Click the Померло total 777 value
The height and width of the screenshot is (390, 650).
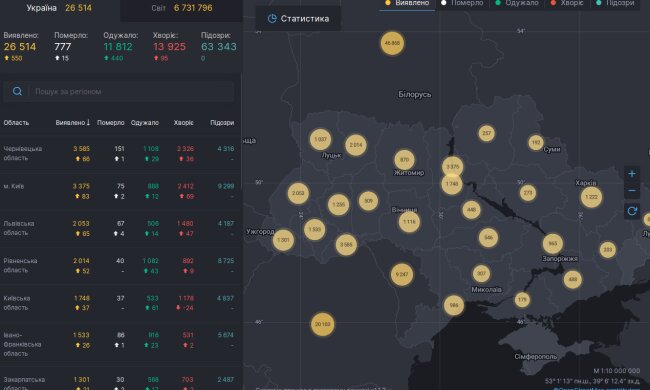pos(63,46)
